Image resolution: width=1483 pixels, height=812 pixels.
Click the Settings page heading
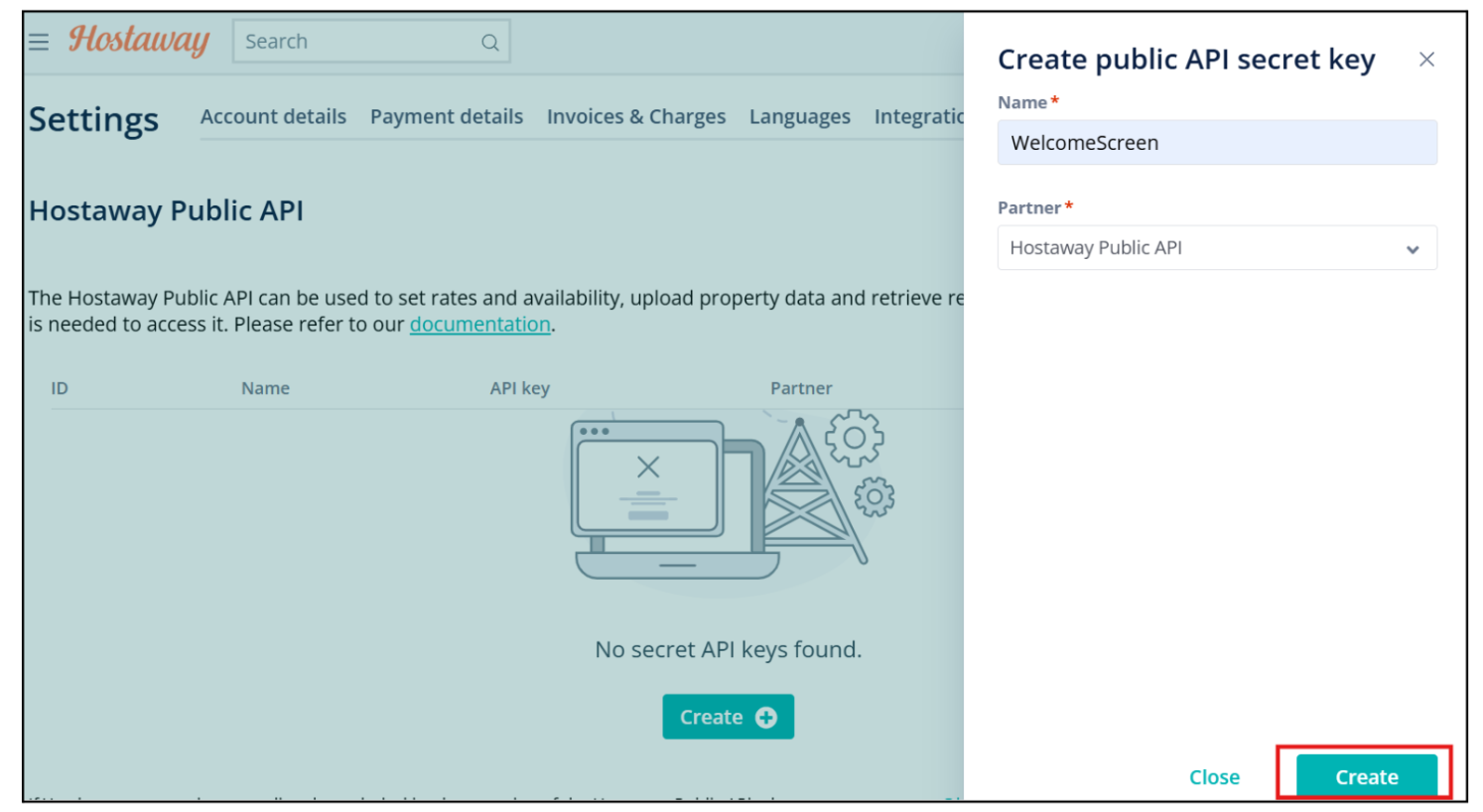pos(93,119)
